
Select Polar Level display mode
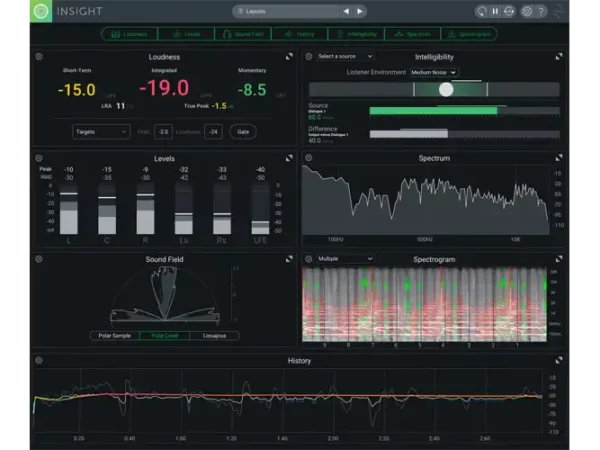pos(165,336)
